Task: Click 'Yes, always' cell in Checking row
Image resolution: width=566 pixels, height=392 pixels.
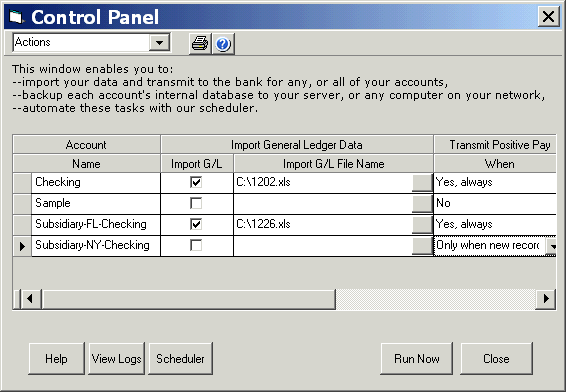Action: click(495, 182)
